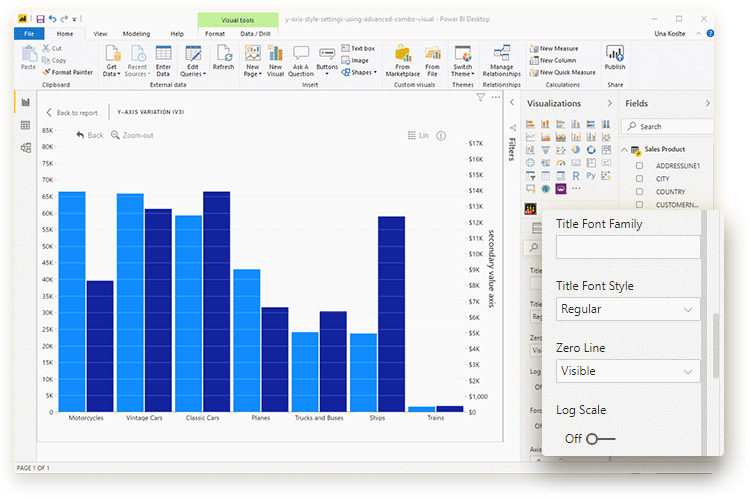Click Zoom-out above chart
The height and width of the screenshot is (500, 750).
click(132, 135)
